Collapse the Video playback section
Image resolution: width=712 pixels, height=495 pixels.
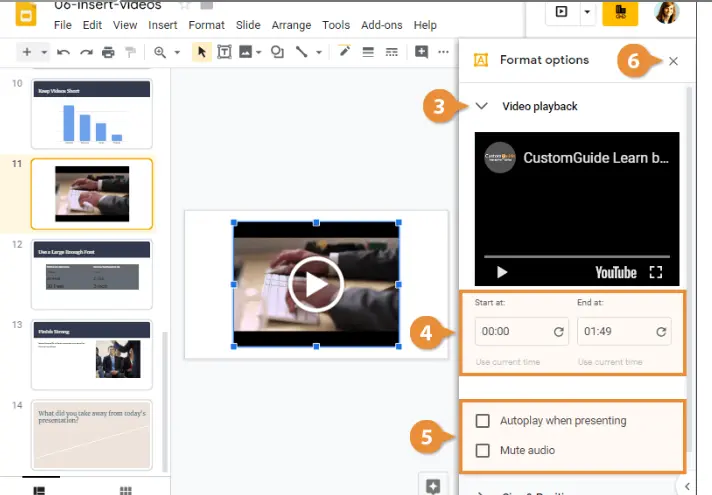(x=482, y=106)
